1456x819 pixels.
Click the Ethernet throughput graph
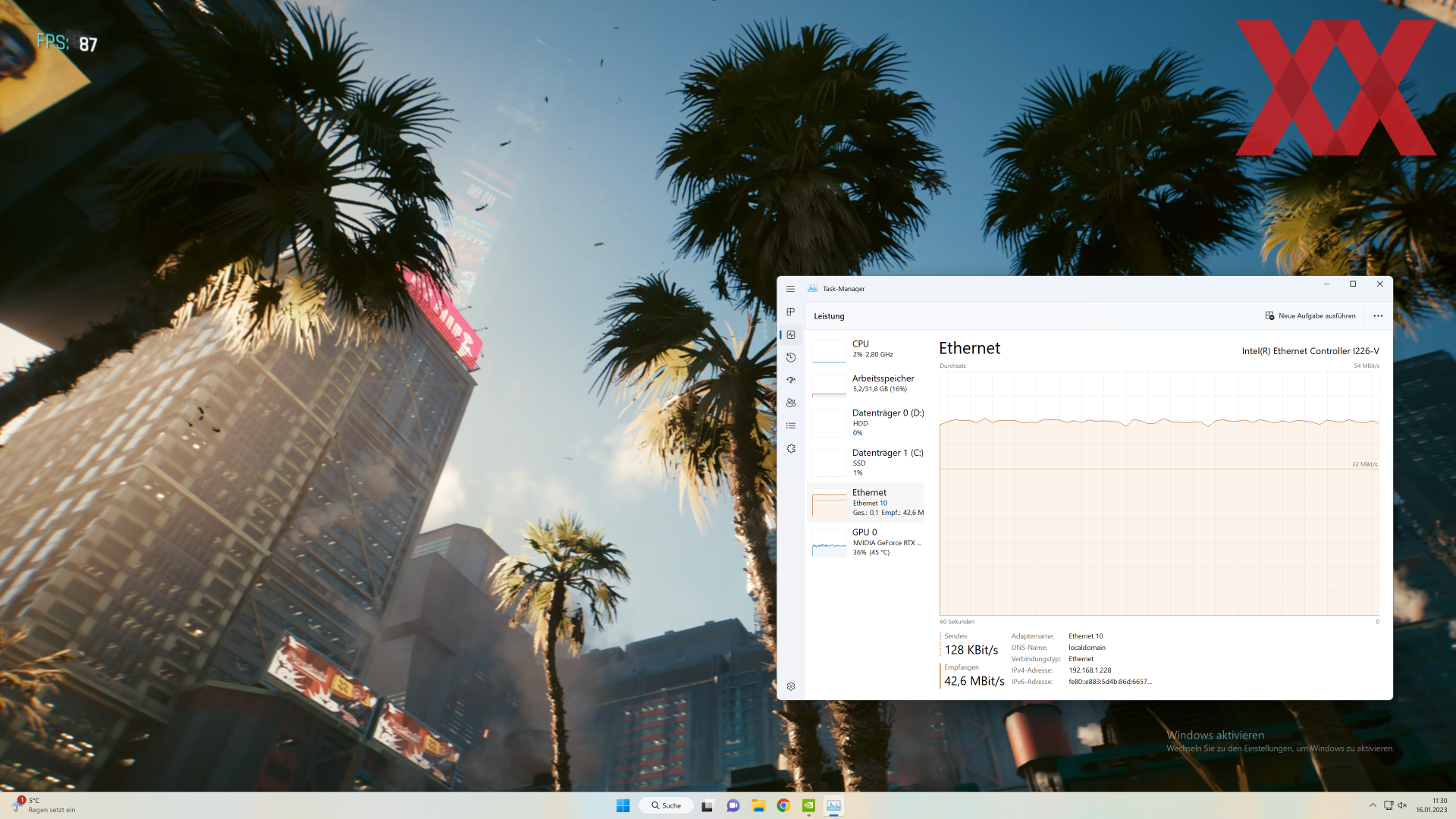pyautogui.click(x=1159, y=493)
